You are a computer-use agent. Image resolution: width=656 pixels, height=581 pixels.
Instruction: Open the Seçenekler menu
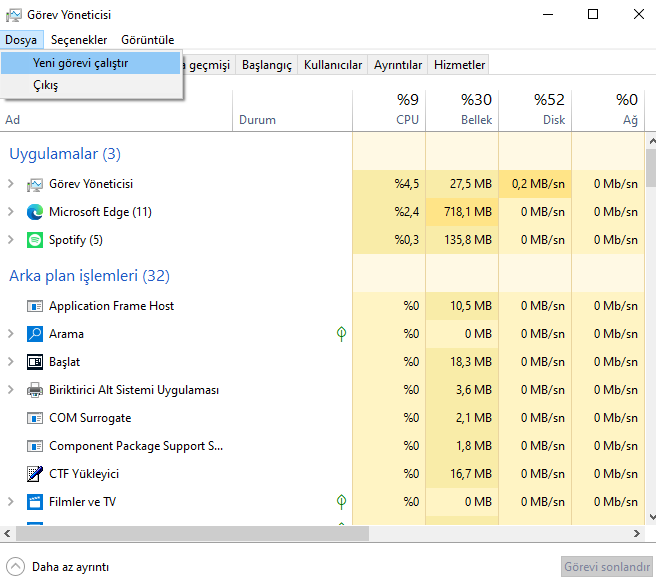tap(79, 40)
